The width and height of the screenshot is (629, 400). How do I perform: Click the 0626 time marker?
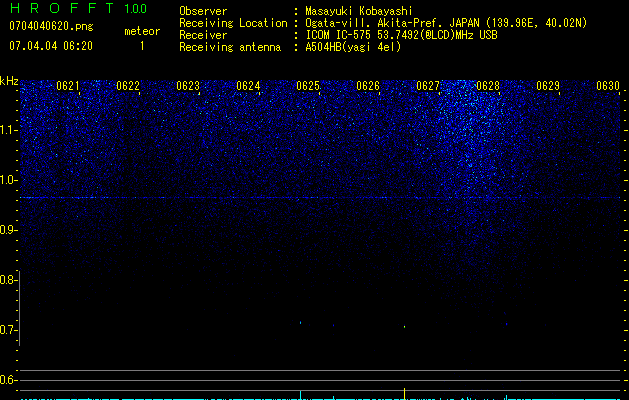pyautogui.click(x=368, y=86)
